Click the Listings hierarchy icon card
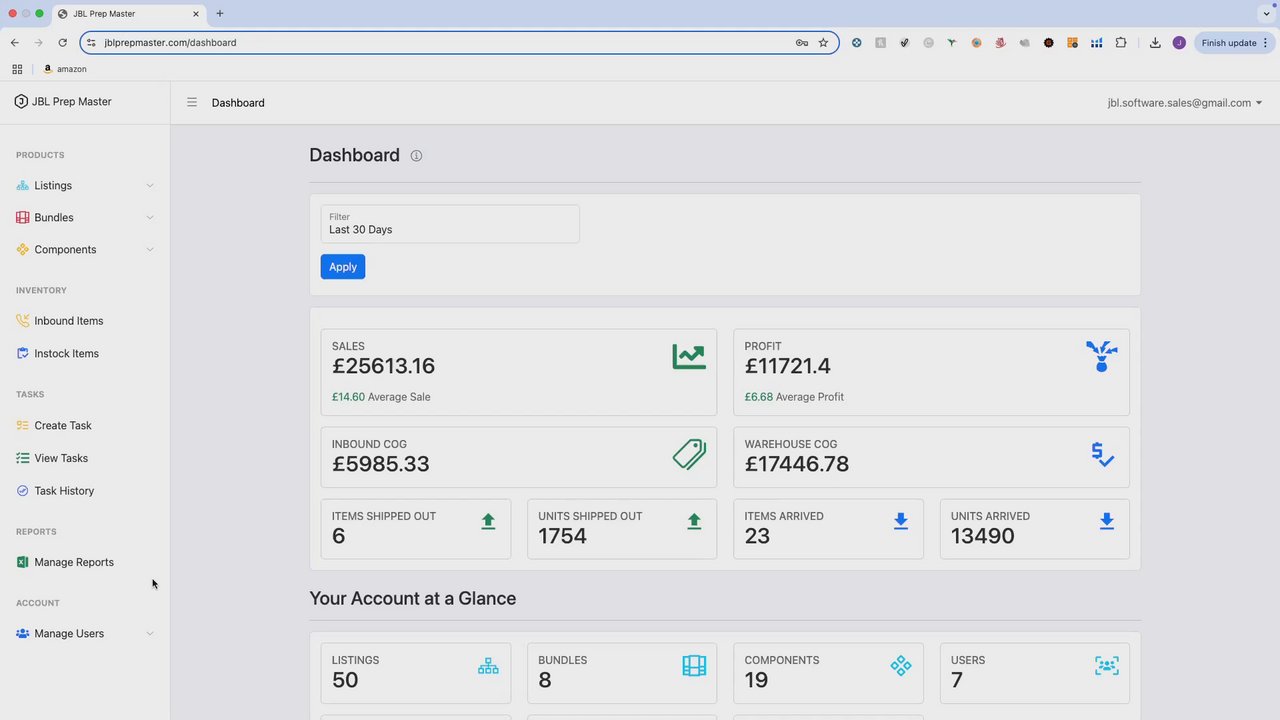This screenshot has width=1280, height=720. pos(488,666)
